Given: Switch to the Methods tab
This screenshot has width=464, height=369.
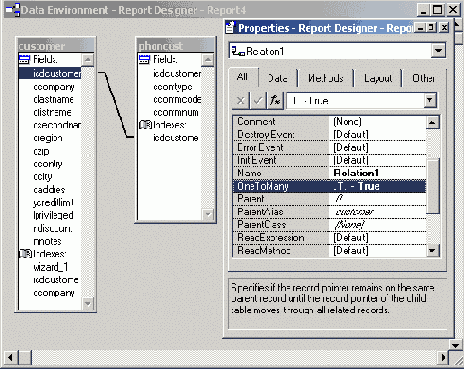Looking at the screenshot, I should pos(325,78).
